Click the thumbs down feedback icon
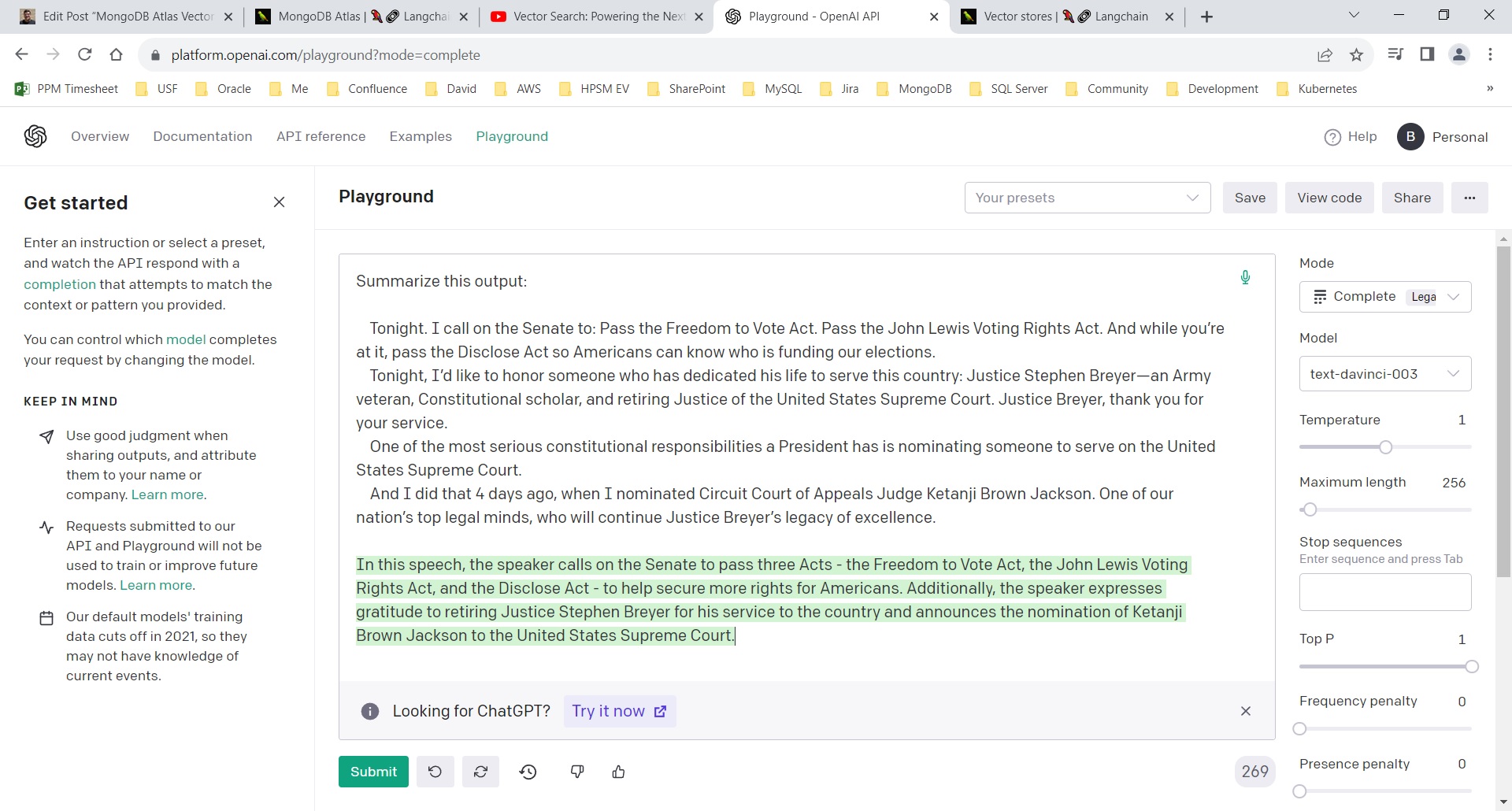The image size is (1512, 811). point(577,772)
